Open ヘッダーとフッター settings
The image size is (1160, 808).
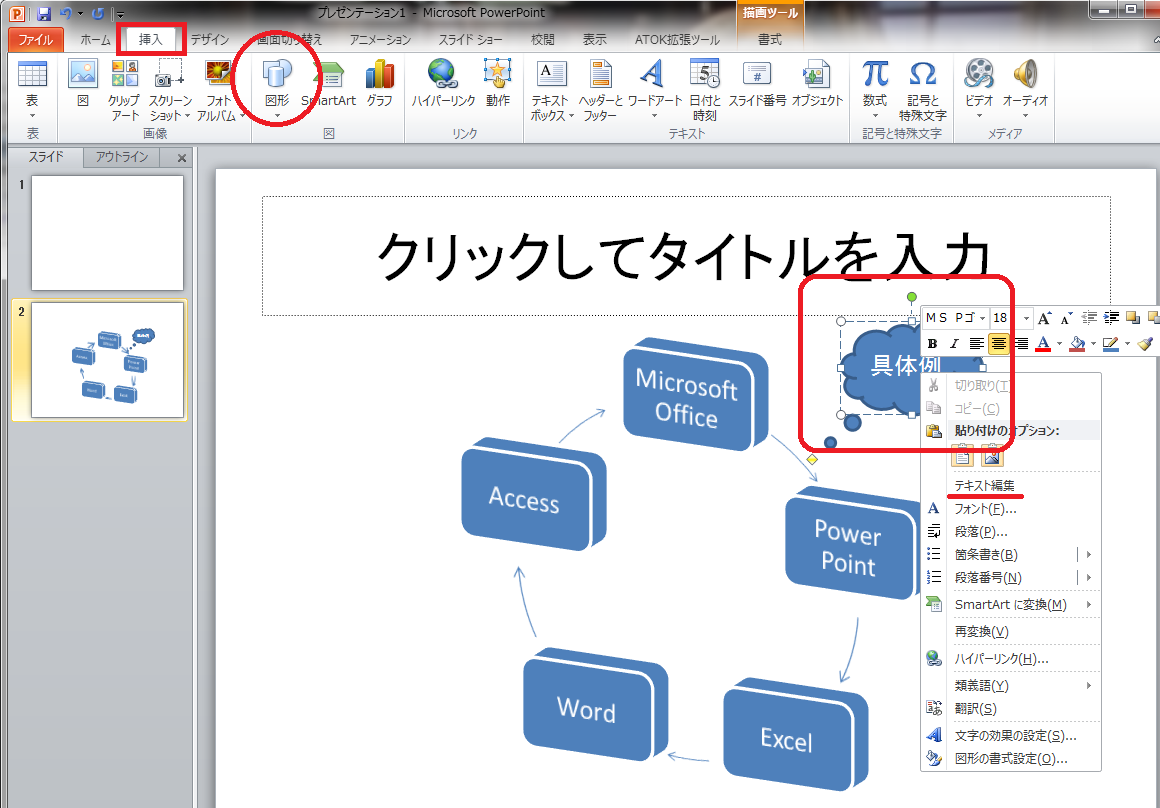click(x=601, y=90)
